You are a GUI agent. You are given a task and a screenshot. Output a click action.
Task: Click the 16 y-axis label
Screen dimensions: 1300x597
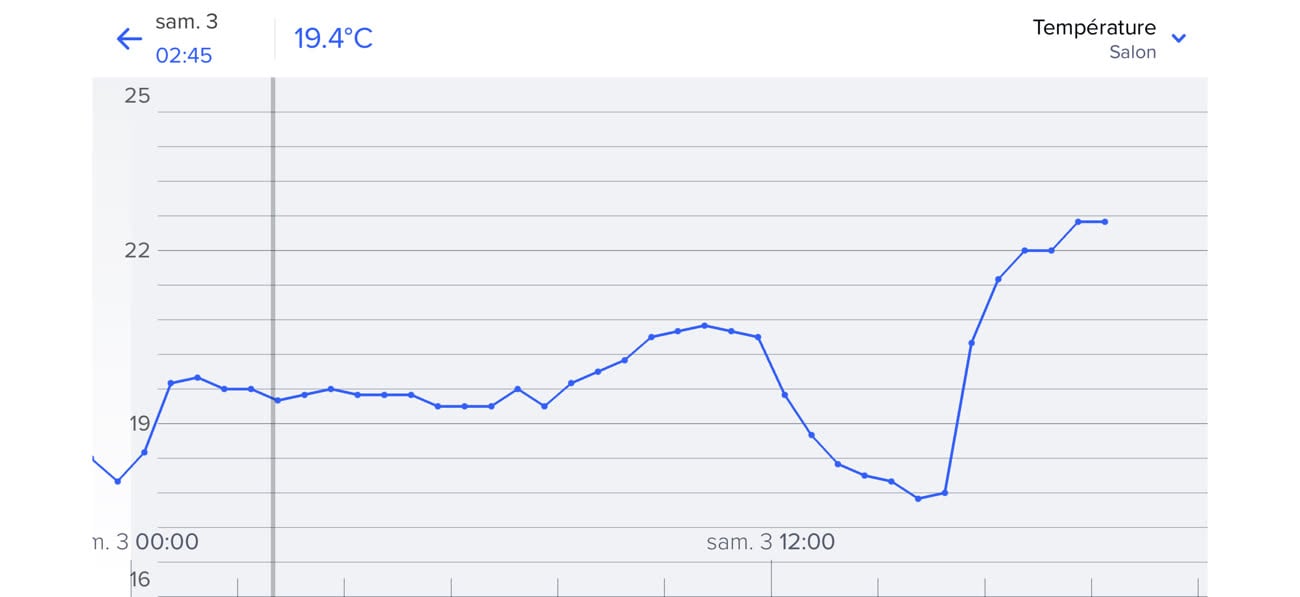pos(140,579)
